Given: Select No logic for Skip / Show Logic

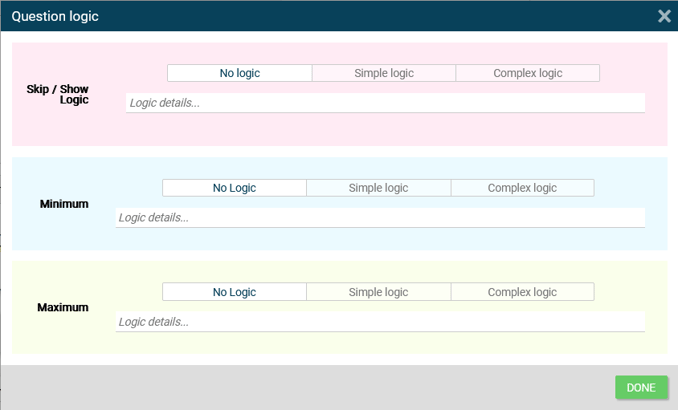Looking at the screenshot, I should coord(240,73).
